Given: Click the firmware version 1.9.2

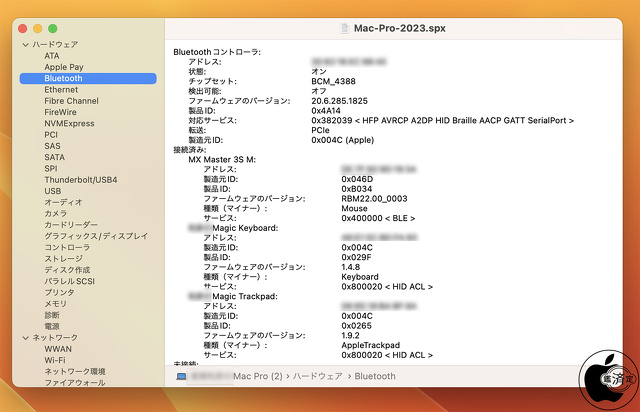Looking at the screenshot, I should 351,335.
